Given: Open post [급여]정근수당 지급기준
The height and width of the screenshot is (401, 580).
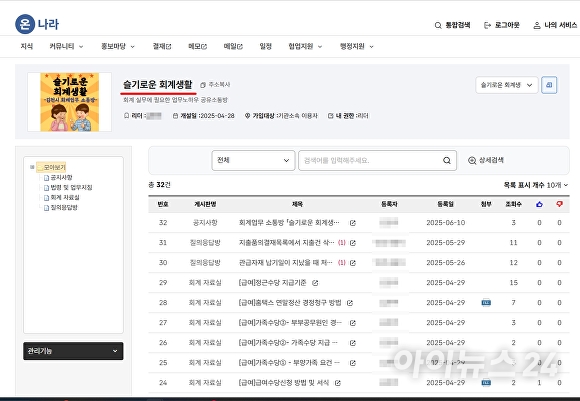Looking at the screenshot, I should click(273, 283).
